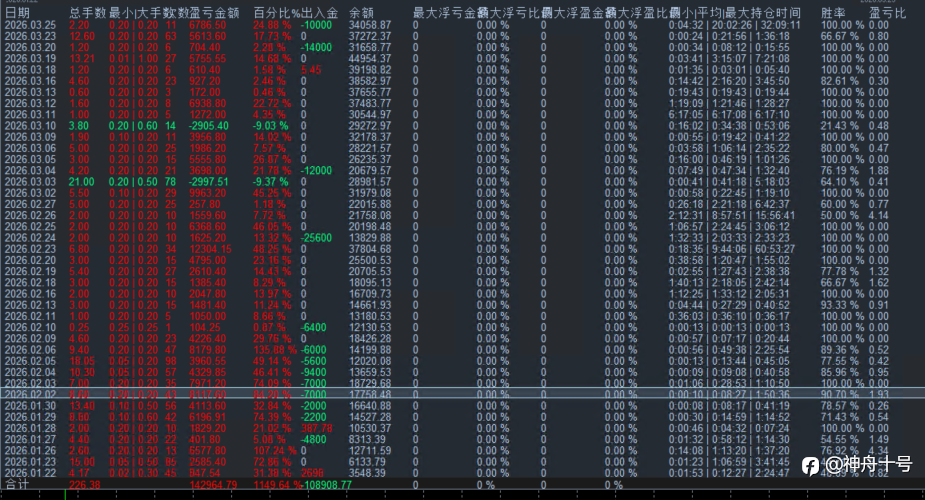Select the 2026.02.23 date cell
The width and height of the screenshot is (925, 500).
click(30, 249)
